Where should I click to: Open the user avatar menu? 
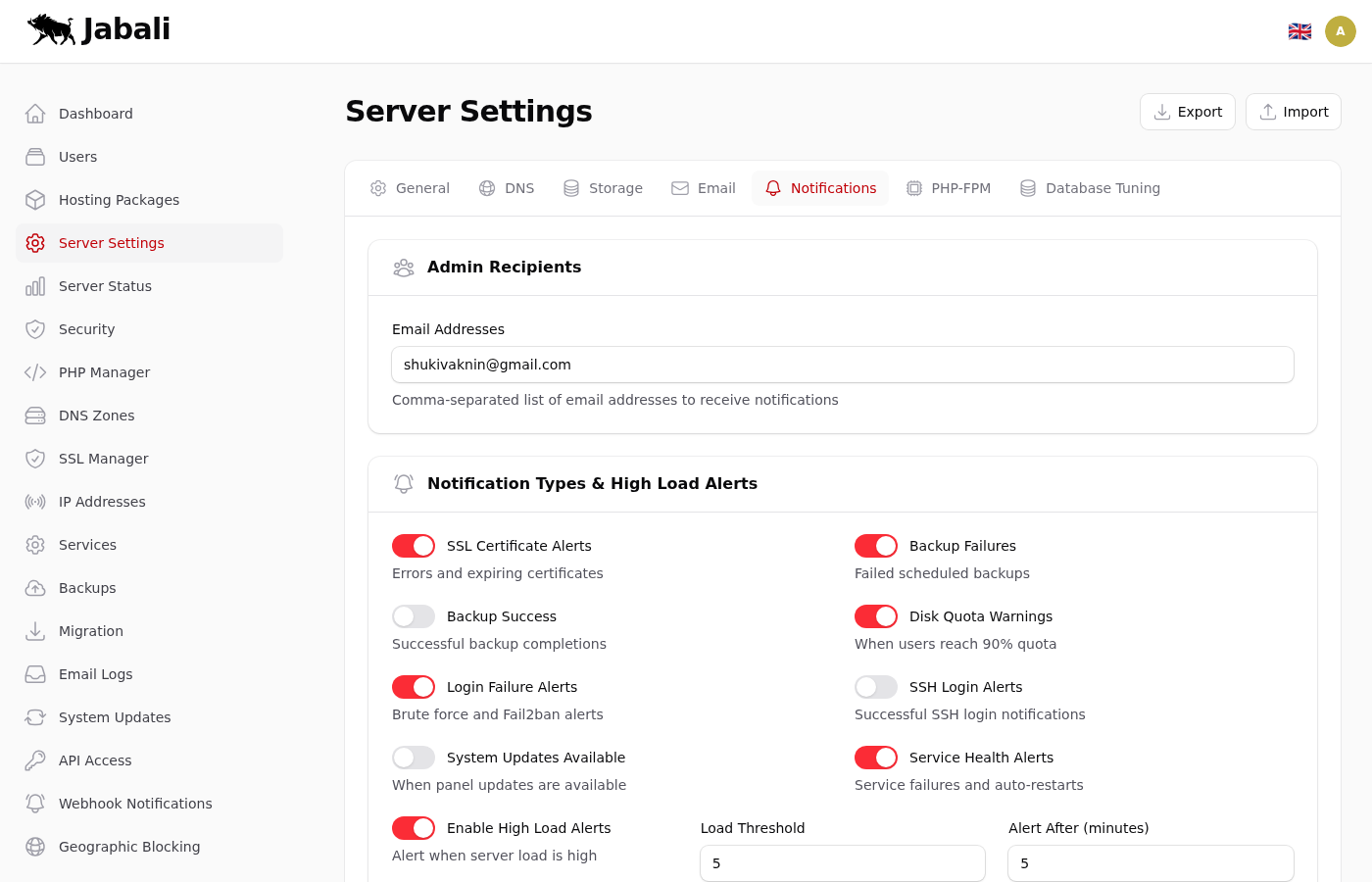(1340, 31)
